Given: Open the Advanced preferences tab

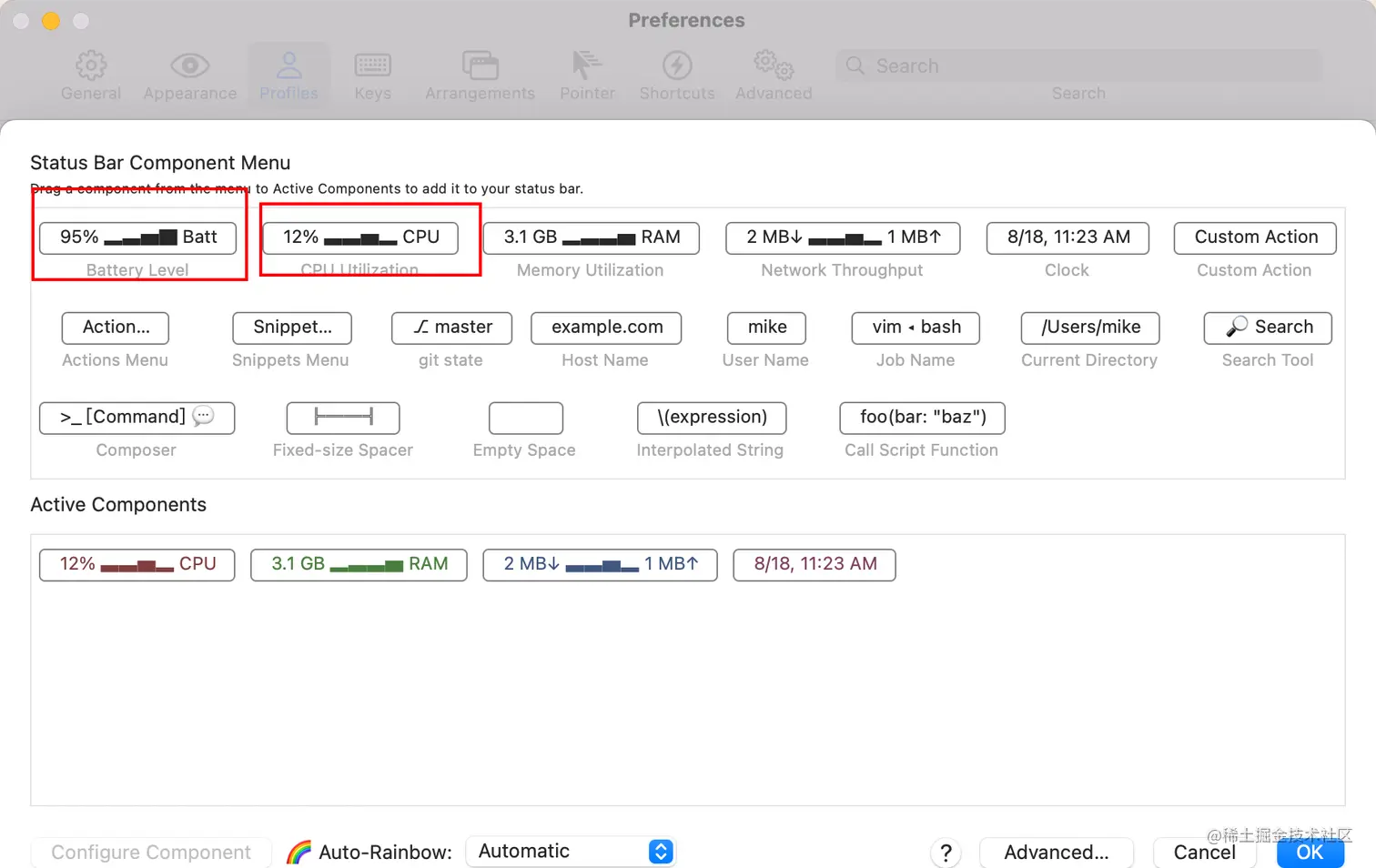Looking at the screenshot, I should tap(774, 76).
